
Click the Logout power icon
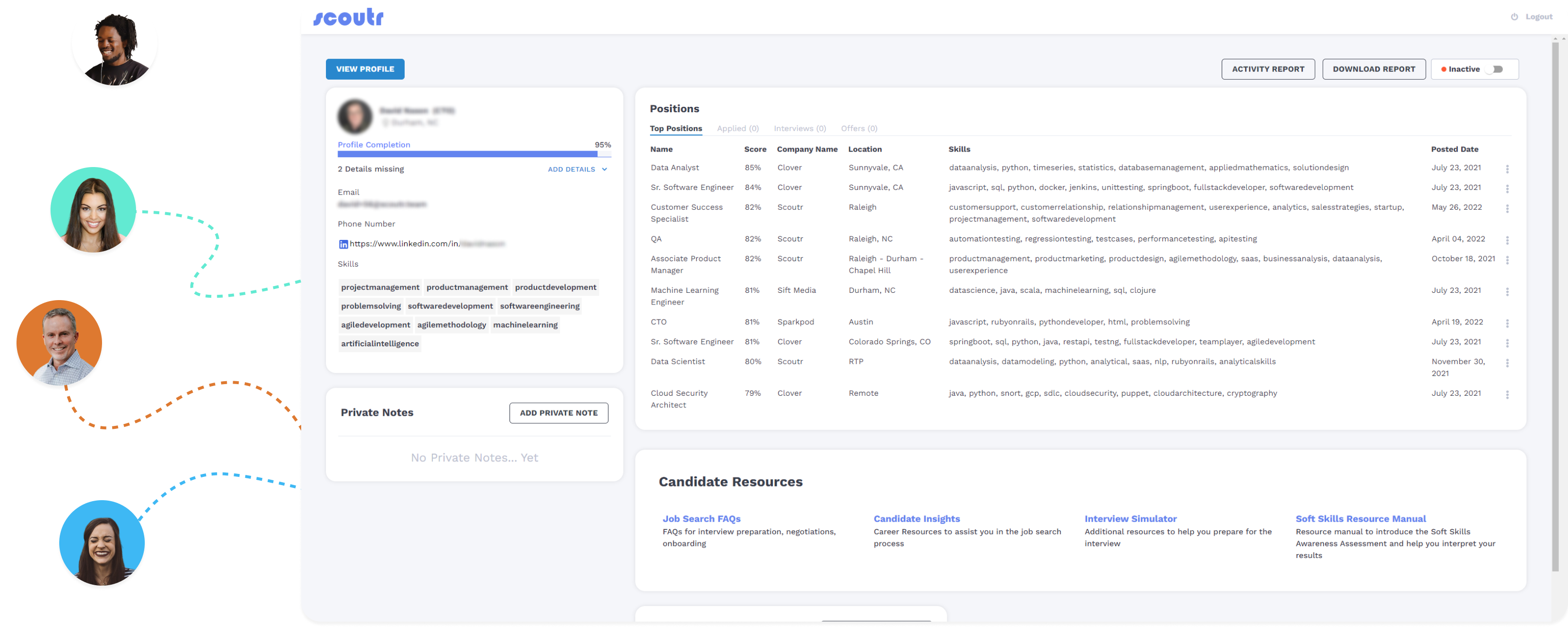pyautogui.click(x=1514, y=17)
